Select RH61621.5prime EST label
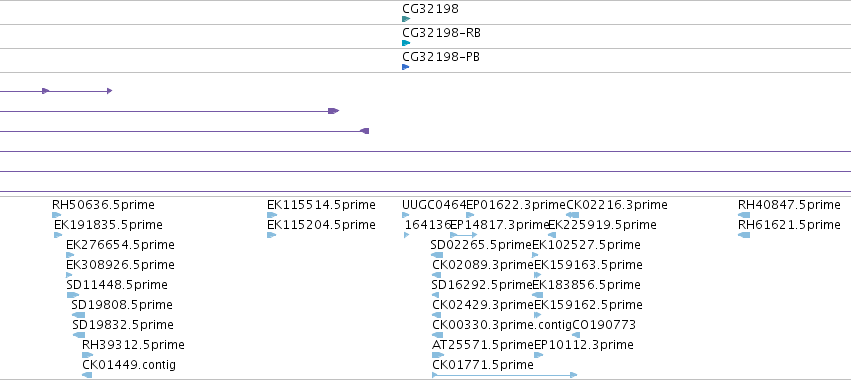 pyautogui.click(x=789, y=225)
